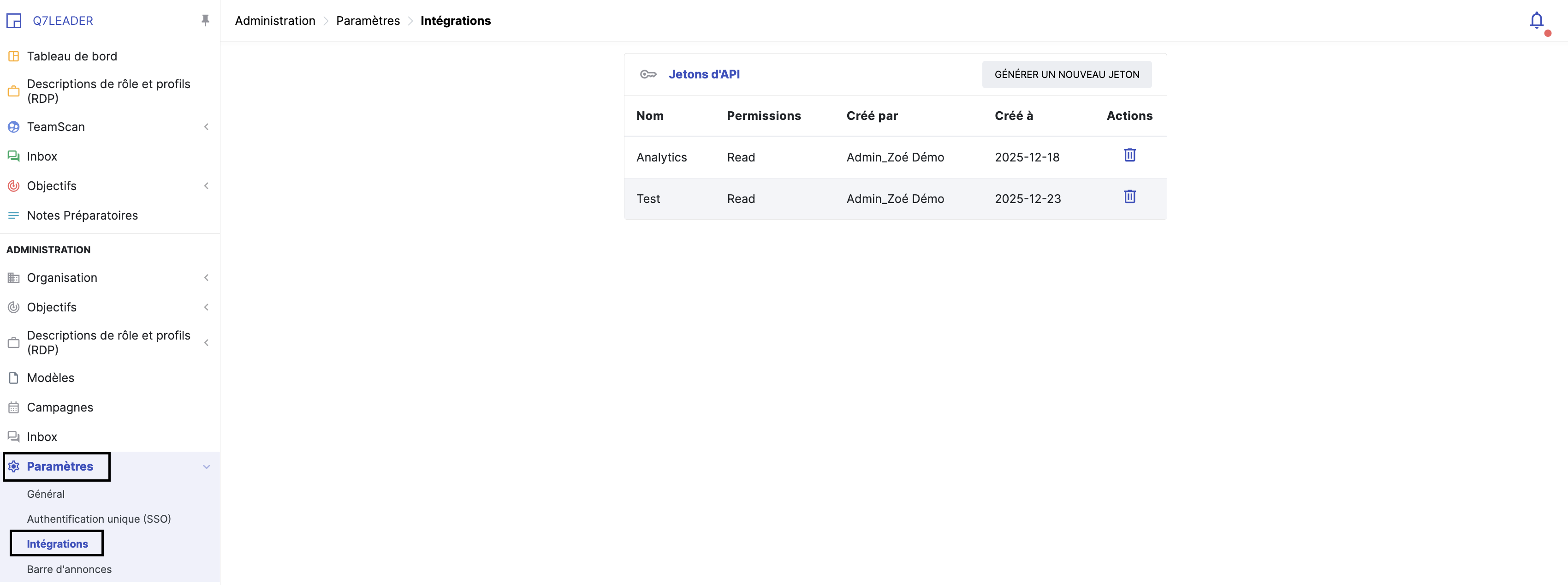Click Administration in the breadcrumb
Viewport: 1568px width, 585px height.
[x=274, y=21]
